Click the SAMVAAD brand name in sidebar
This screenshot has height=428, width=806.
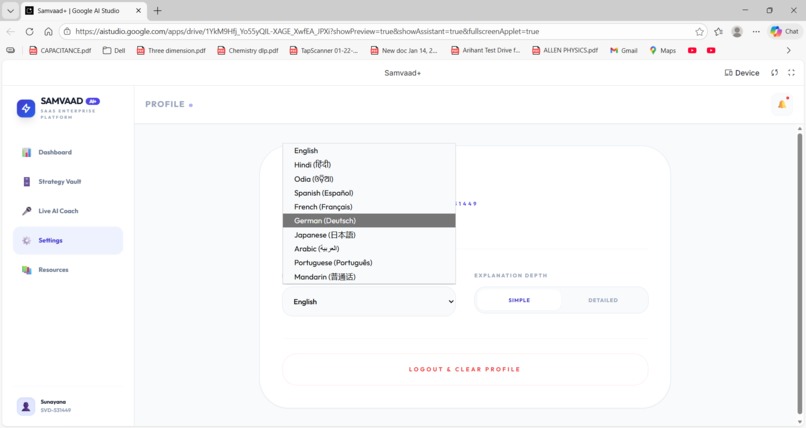tap(62, 101)
